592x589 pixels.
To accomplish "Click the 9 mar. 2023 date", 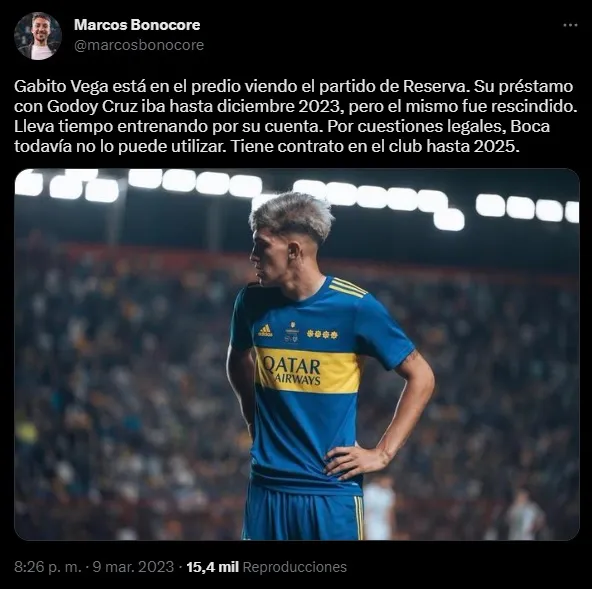I will [x=133, y=567].
